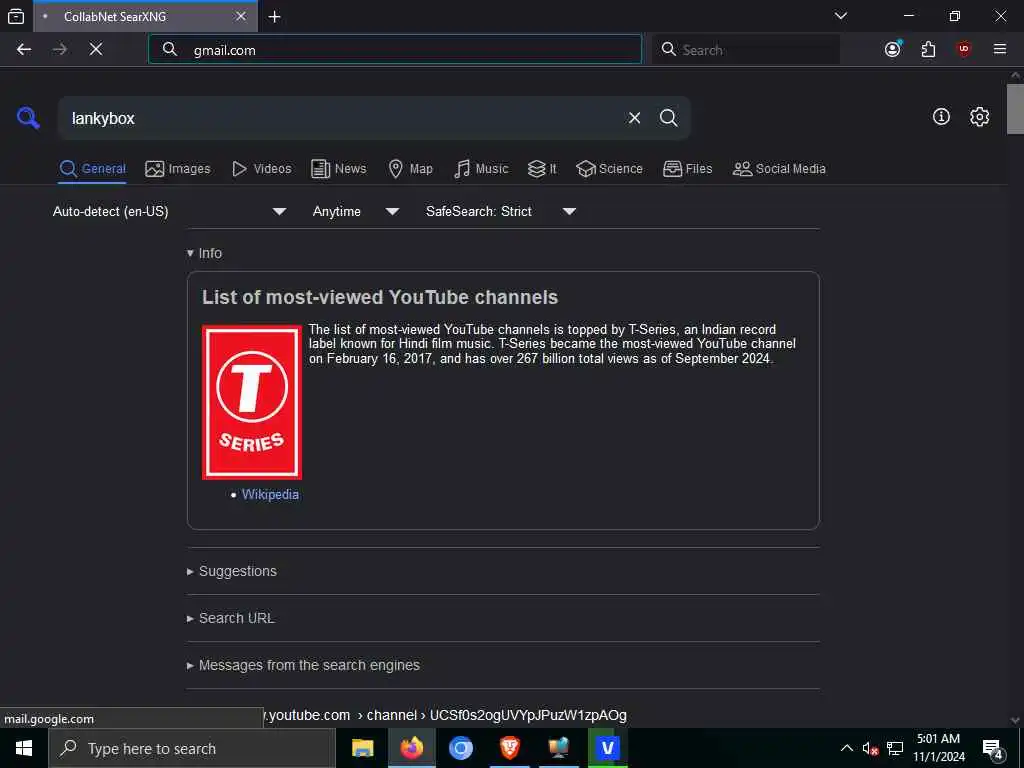
Task: Click the infobox title List of most-viewed YouTube channels
Action: [x=380, y=298]
